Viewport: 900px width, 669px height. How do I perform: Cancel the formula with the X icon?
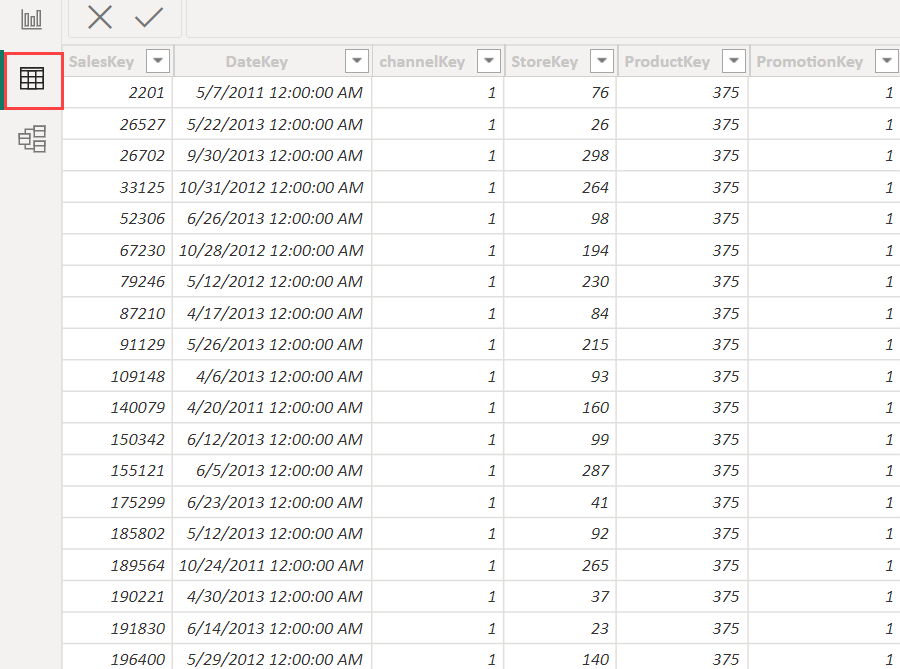coord(100,17)
